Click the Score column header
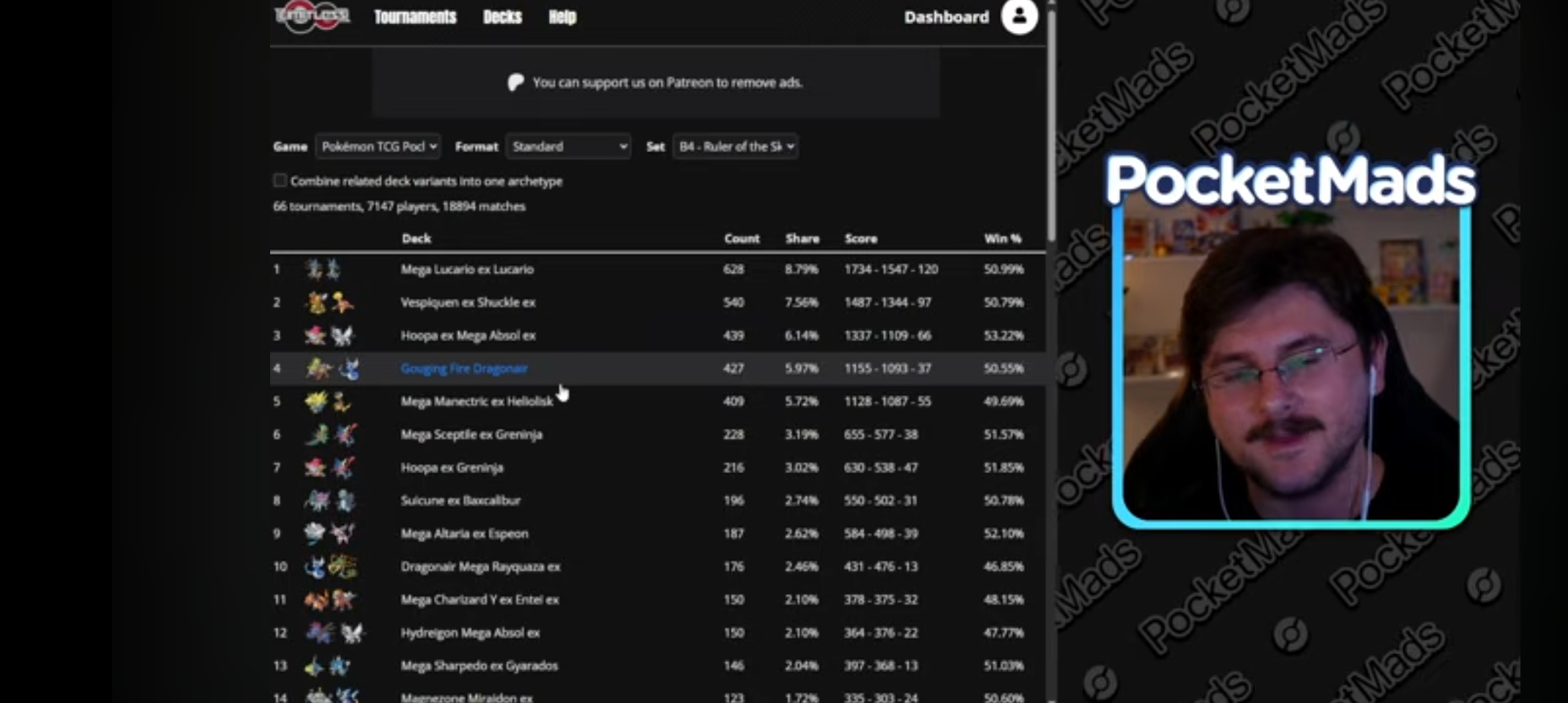 [x=861, y=239]
